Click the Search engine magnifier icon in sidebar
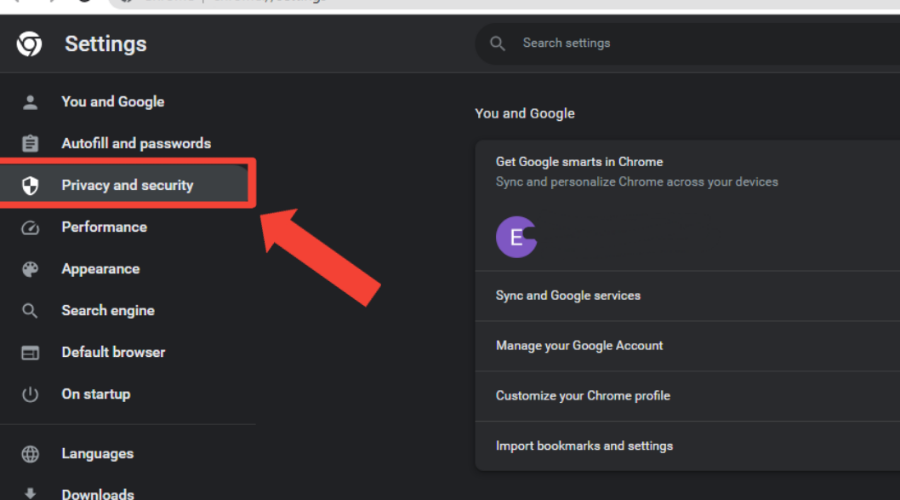Screen dimensions: 900x500 30,311
